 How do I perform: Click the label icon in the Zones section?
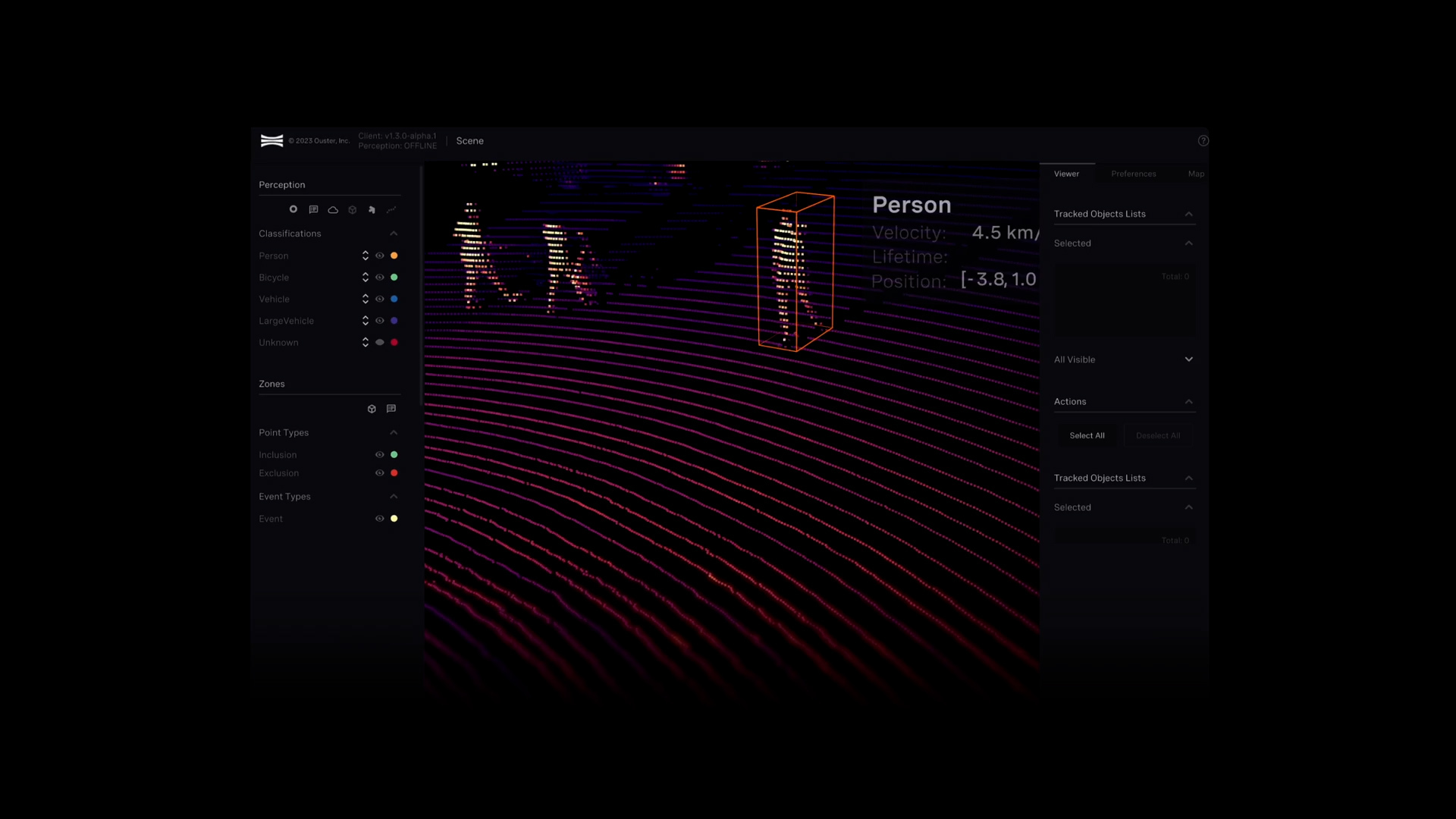(x=391, y=409)
